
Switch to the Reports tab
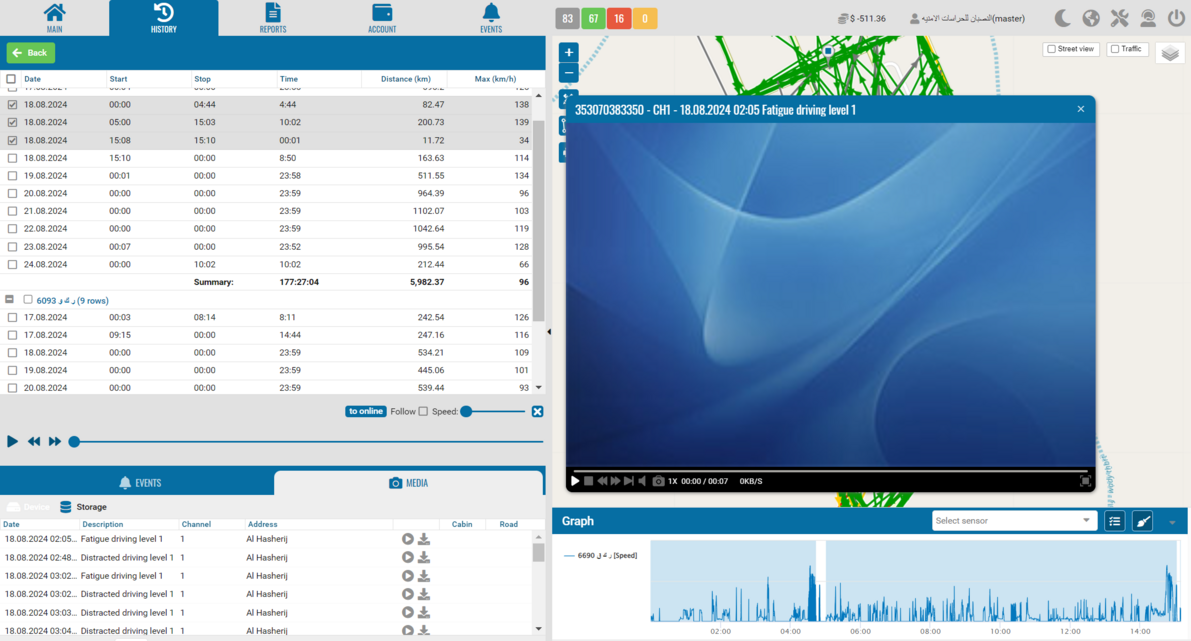(x=272, y=18)
